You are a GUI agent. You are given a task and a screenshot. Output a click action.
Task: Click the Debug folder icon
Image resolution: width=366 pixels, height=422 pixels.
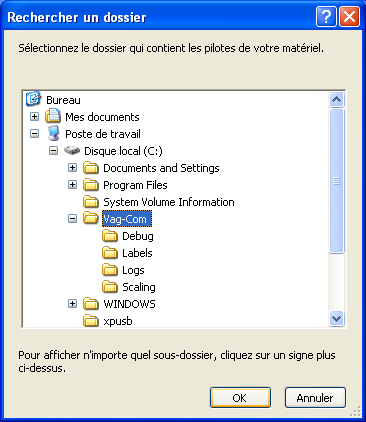pyautogui.click(x=110, y=236)
